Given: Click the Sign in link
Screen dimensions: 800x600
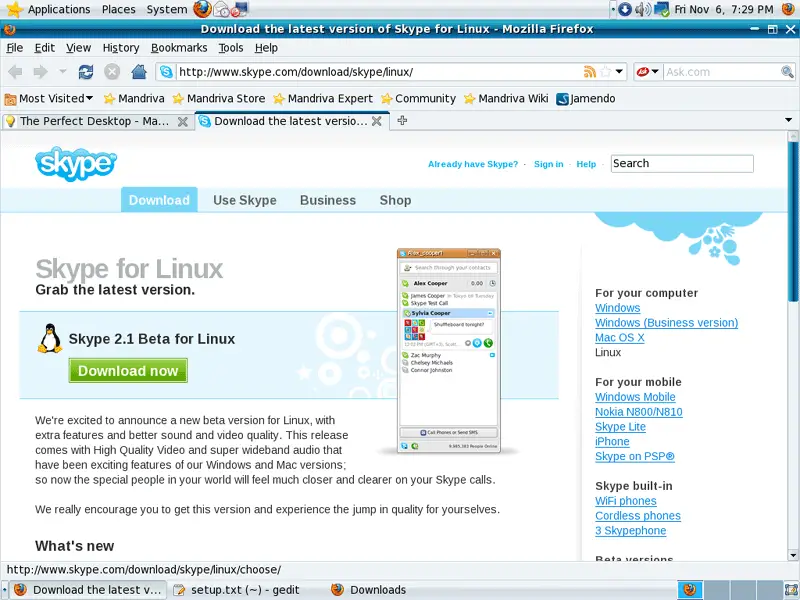Looking at the screenshot, I should [548, 164].
